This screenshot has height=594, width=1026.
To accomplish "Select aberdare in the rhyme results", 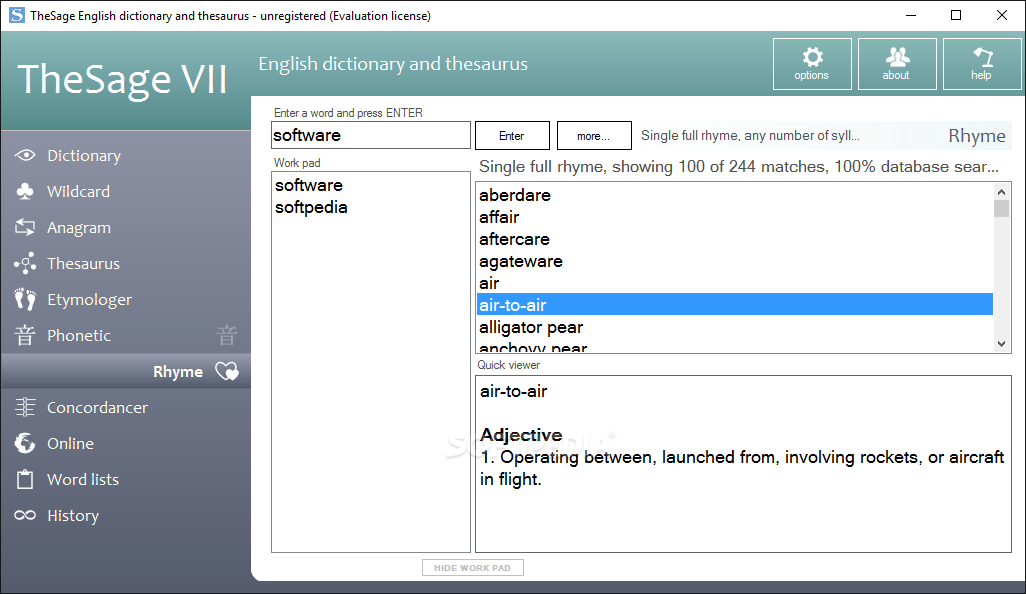I will [x=515, y=195].
